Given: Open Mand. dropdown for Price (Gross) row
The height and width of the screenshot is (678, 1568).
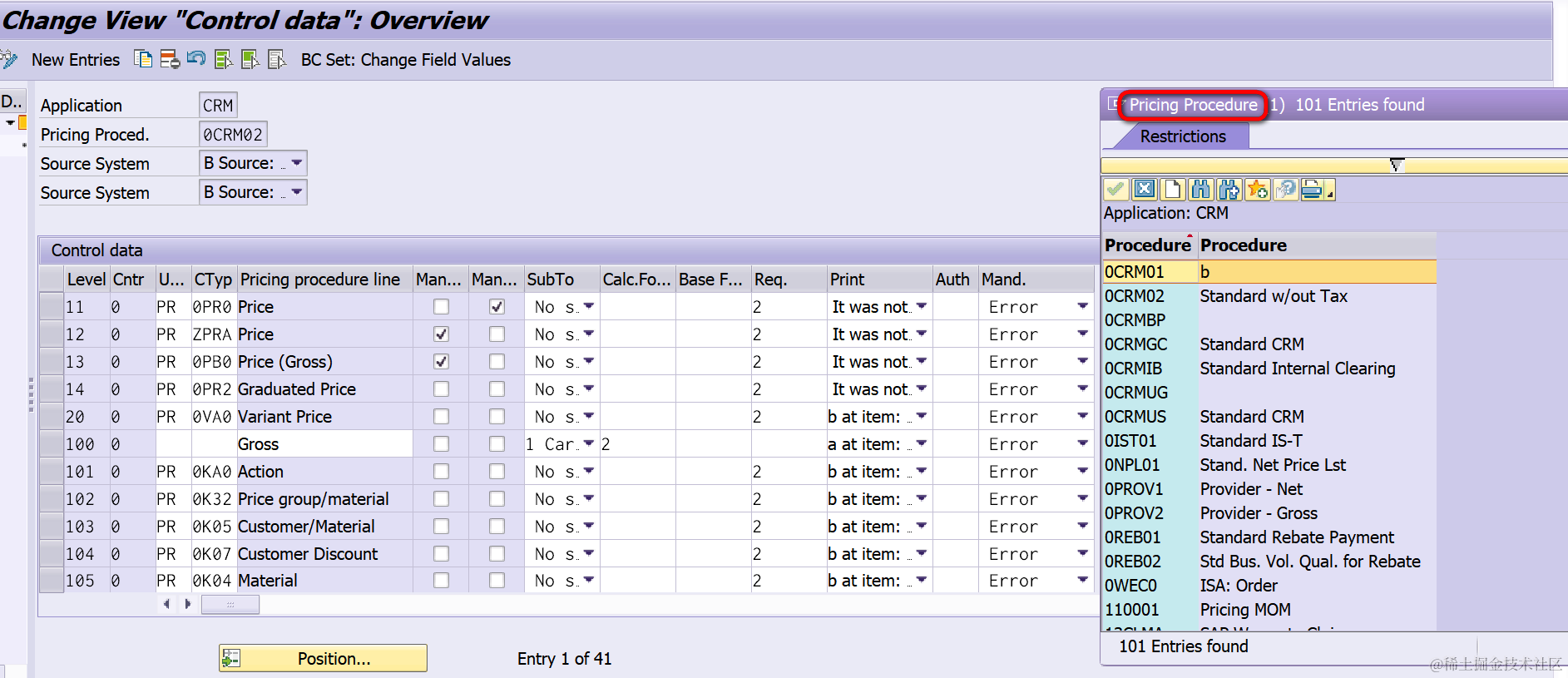Looking at the screenshot, I should (1082, 361).
